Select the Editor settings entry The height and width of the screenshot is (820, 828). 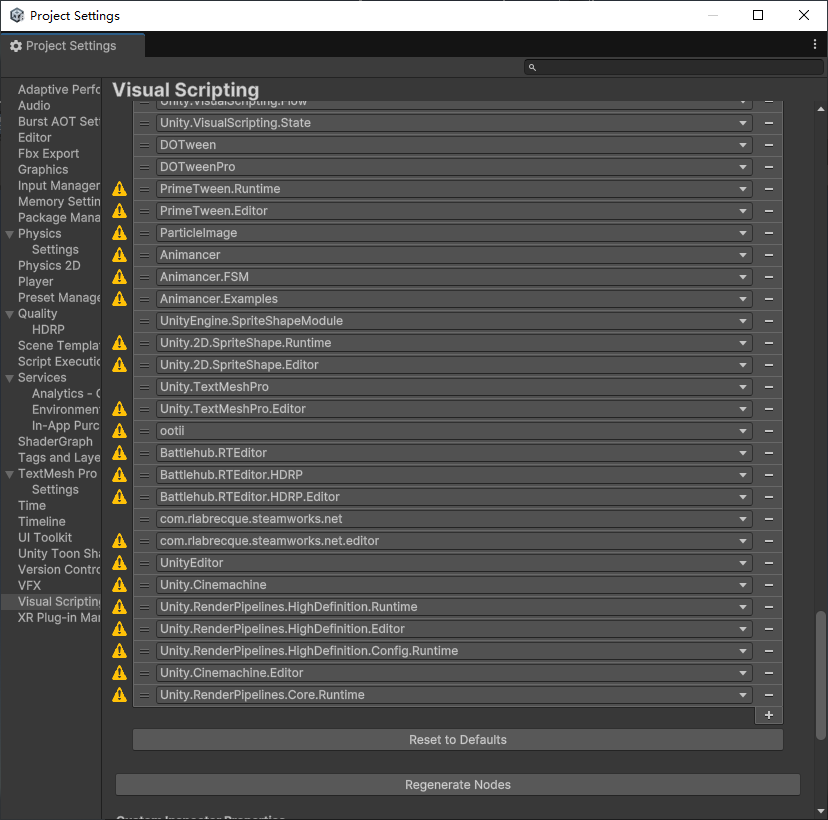coord(34,138)
